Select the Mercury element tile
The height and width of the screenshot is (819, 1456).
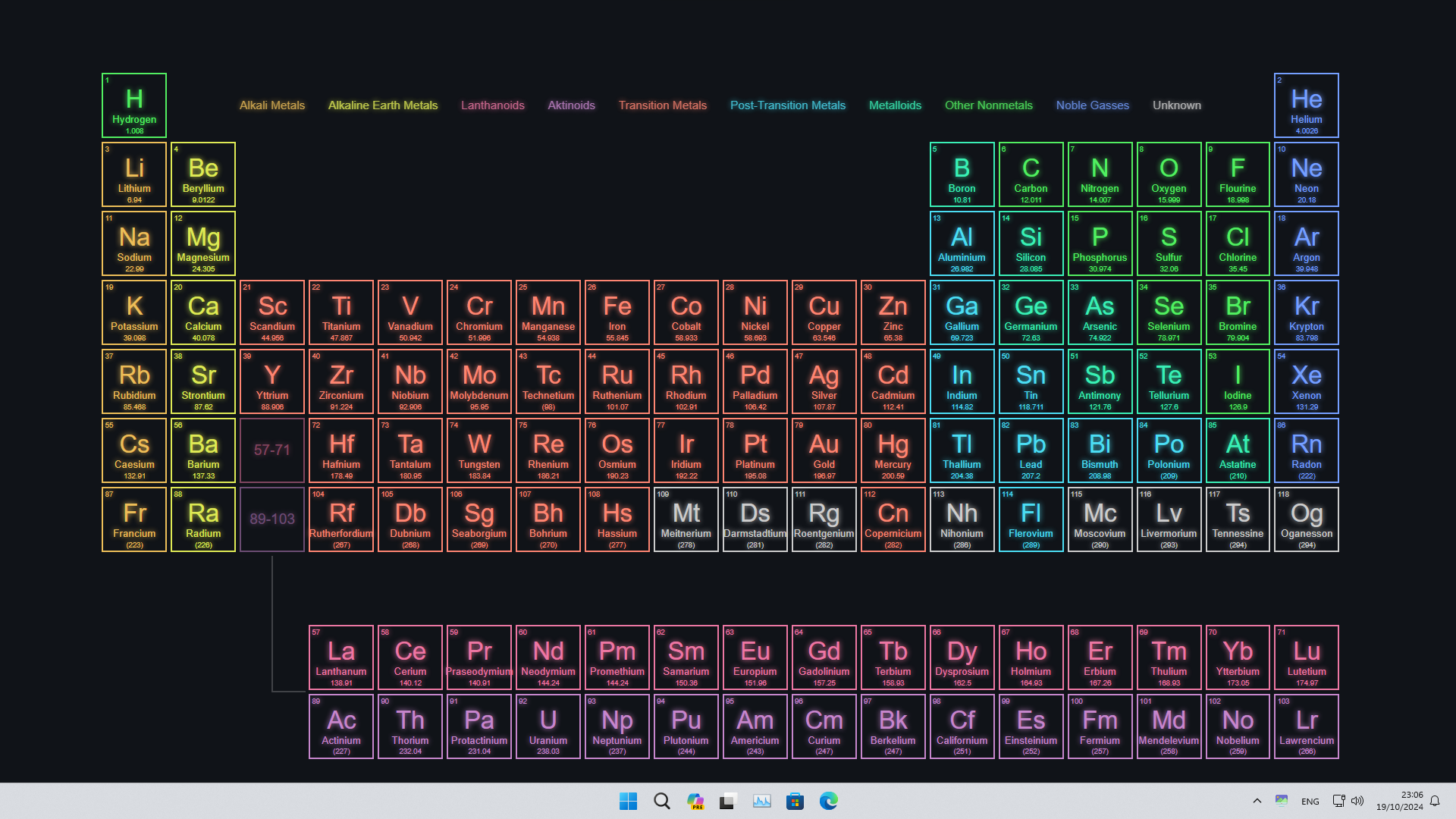(x=893, y=450)
